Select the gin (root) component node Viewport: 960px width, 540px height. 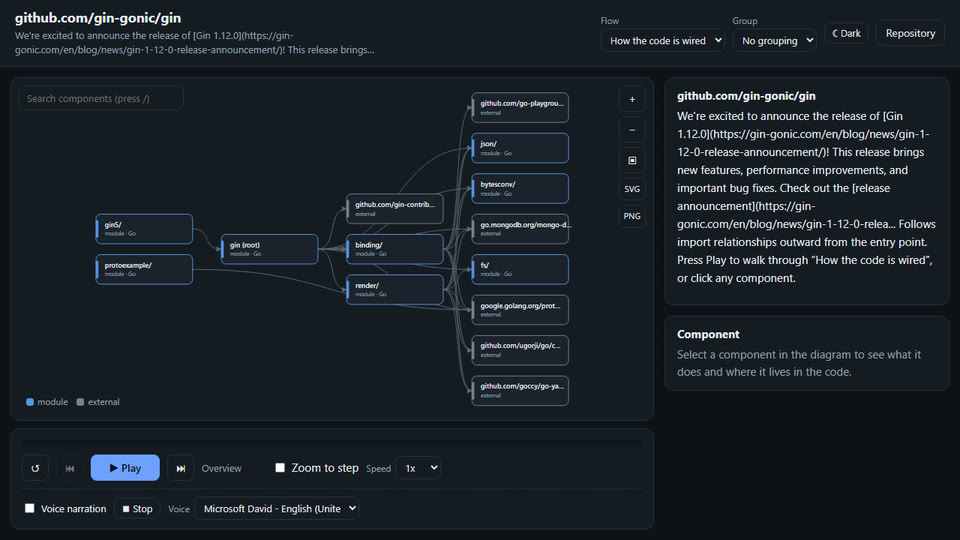[269, 249]
